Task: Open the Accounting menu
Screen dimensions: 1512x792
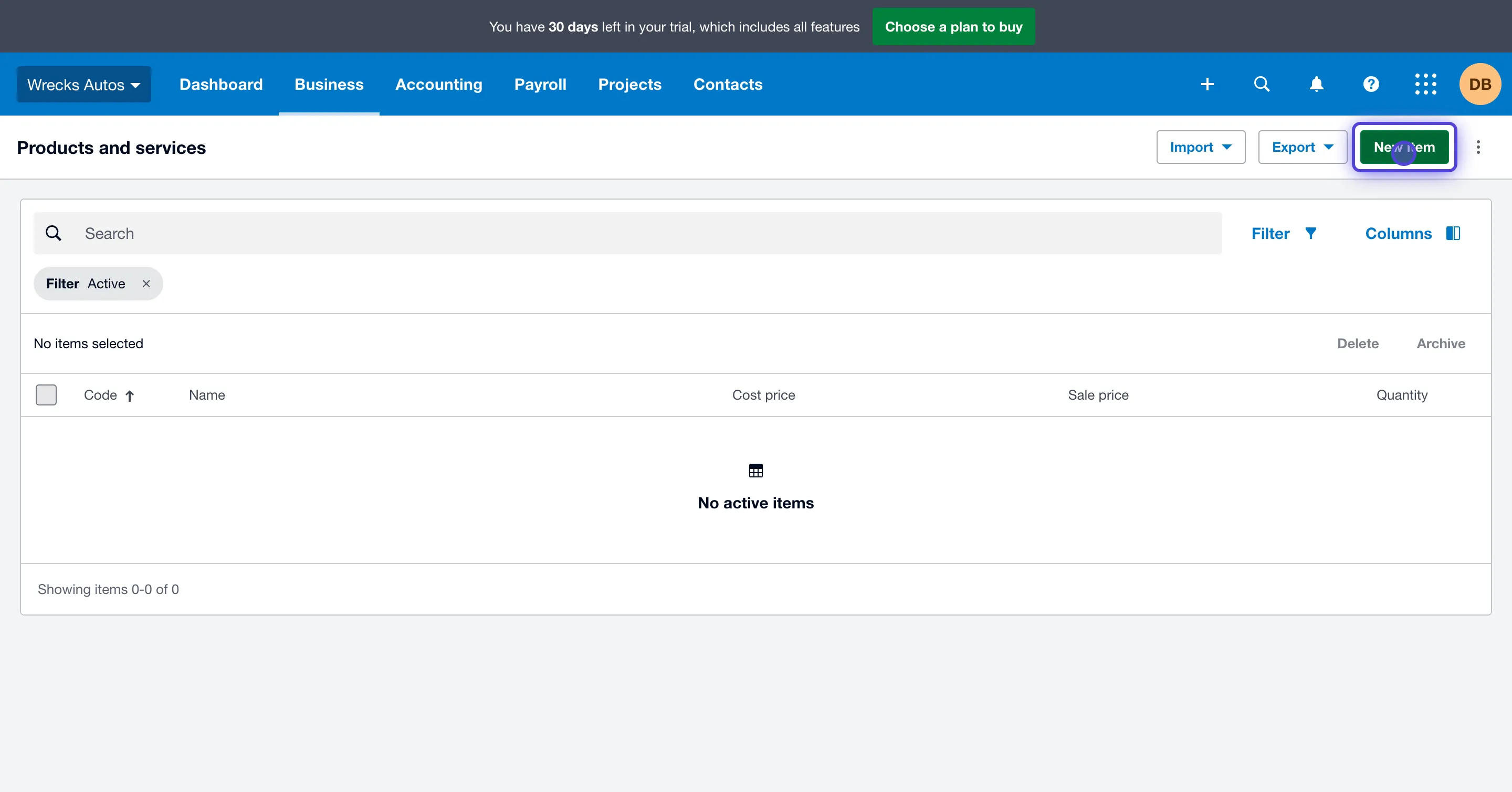Action: coord(438,84)
